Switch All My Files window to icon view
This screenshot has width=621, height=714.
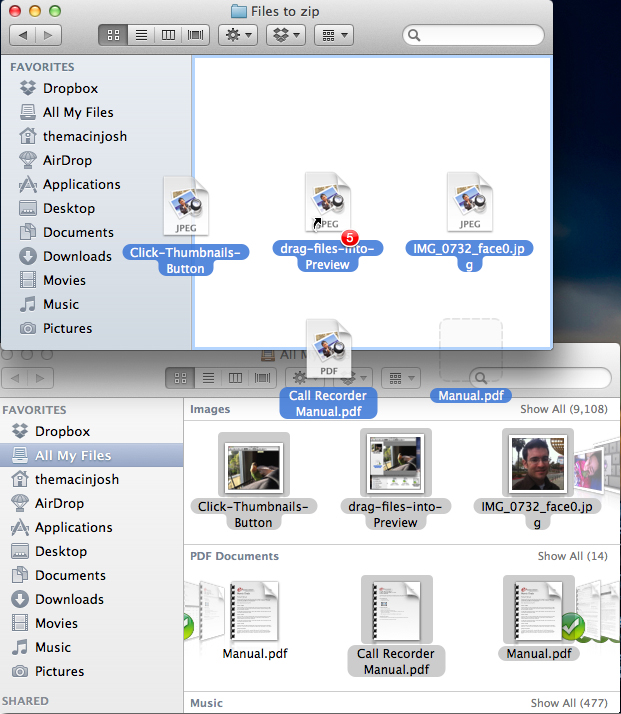coord(180,378)
